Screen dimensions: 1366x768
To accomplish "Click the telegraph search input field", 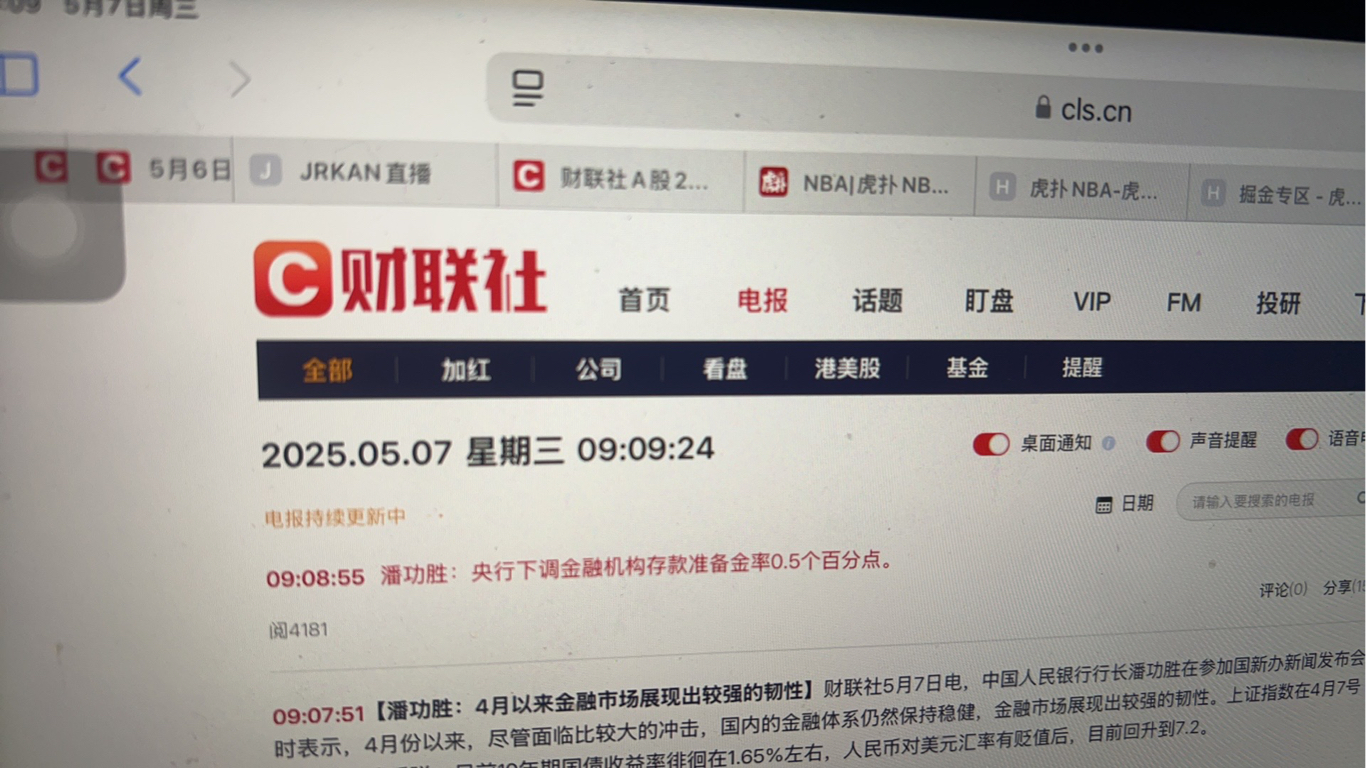I will (1270, 501).
